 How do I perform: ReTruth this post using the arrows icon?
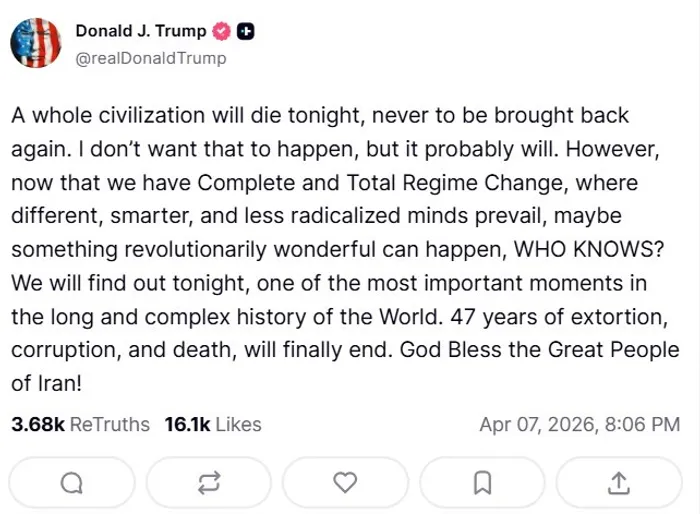click(x=208, y=482)
